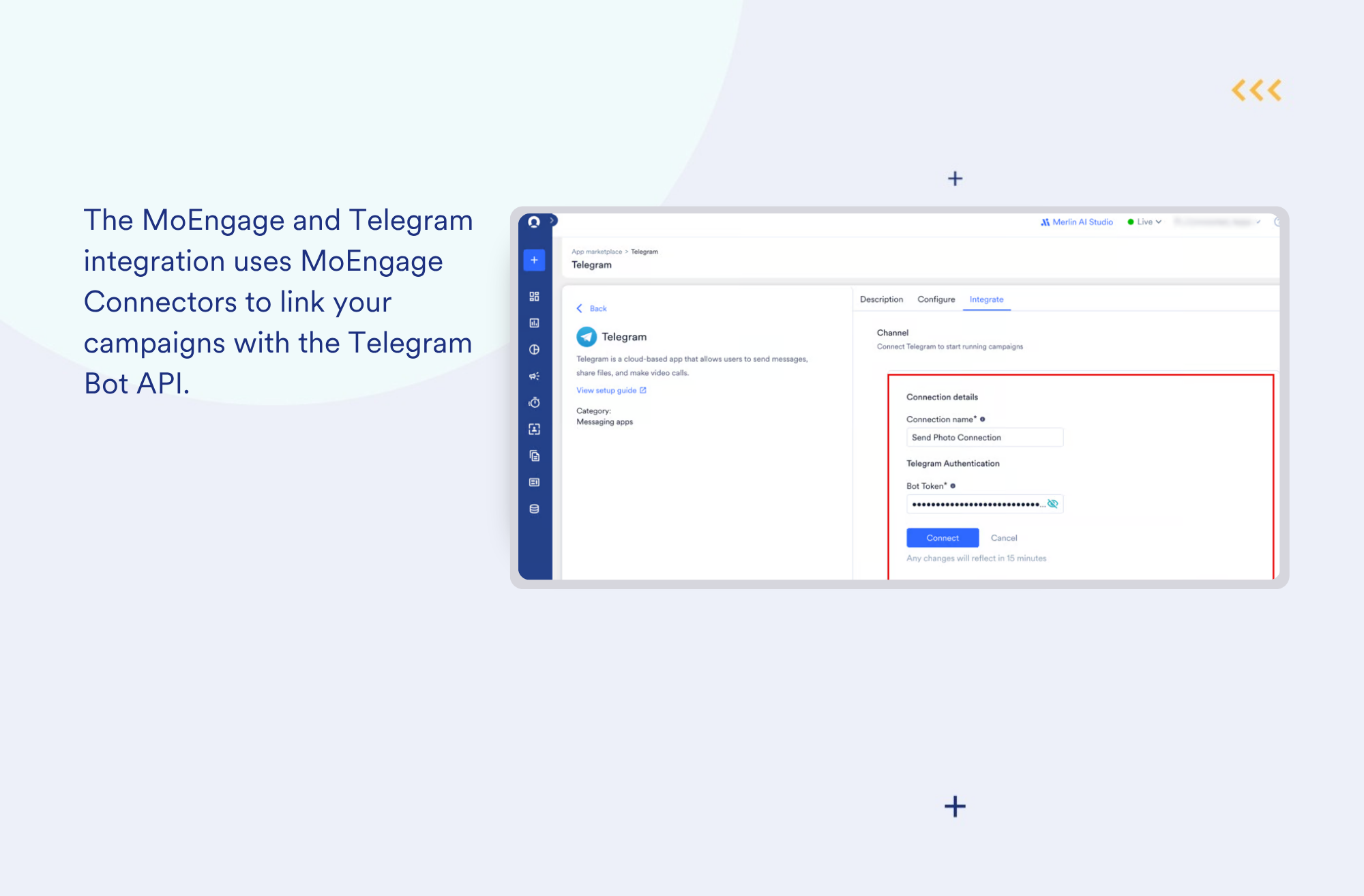The image size is (1364, 896).
Task: Click external link icon beside setup guide
Action: tap(642, 391)
